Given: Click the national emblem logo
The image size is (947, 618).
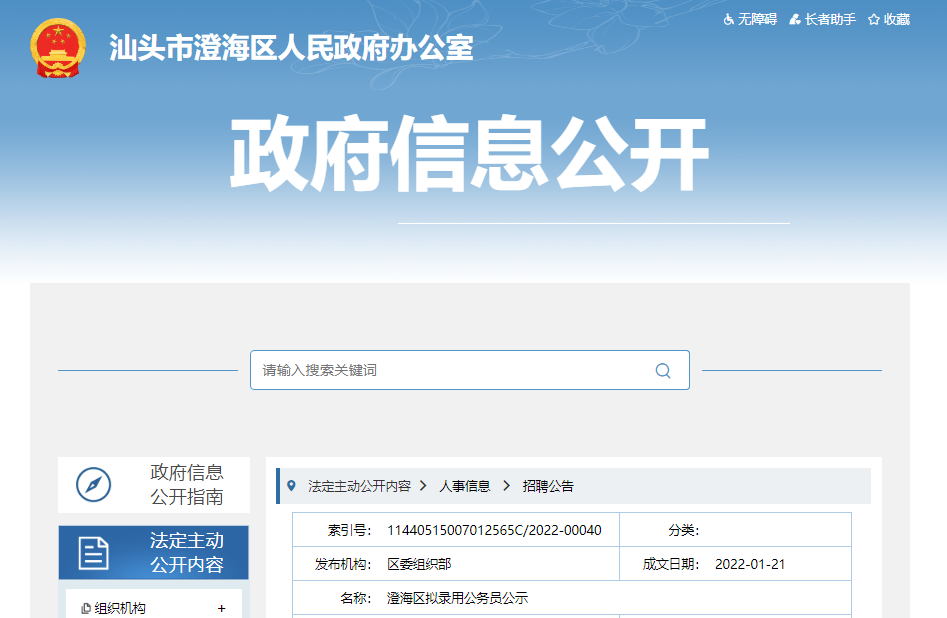Looking at the screenshot, I should click(x=58, y=47).
